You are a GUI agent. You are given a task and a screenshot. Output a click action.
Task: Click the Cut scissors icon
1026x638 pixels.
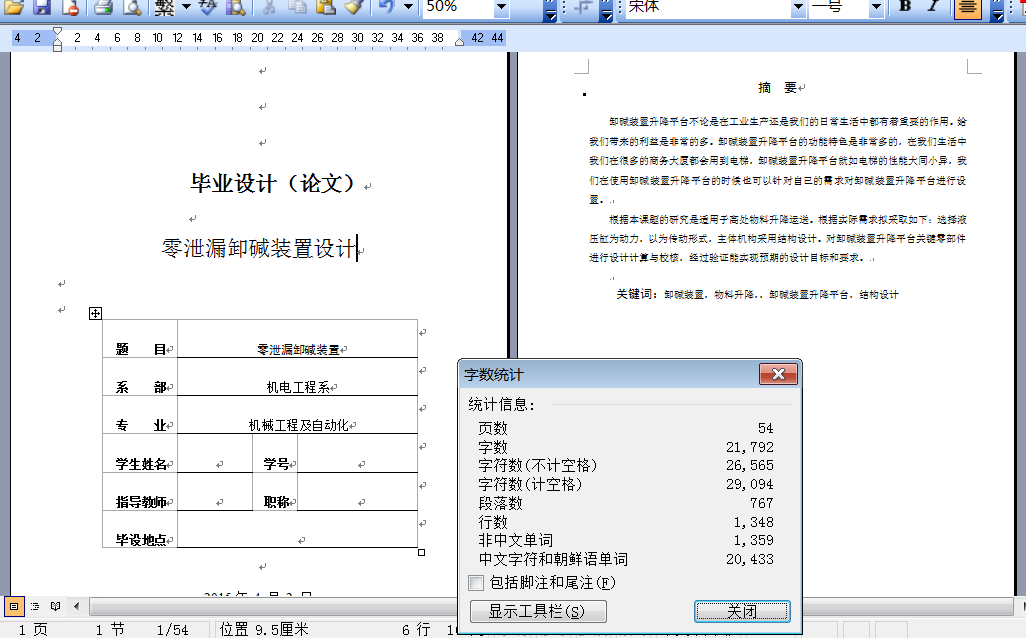268,7
